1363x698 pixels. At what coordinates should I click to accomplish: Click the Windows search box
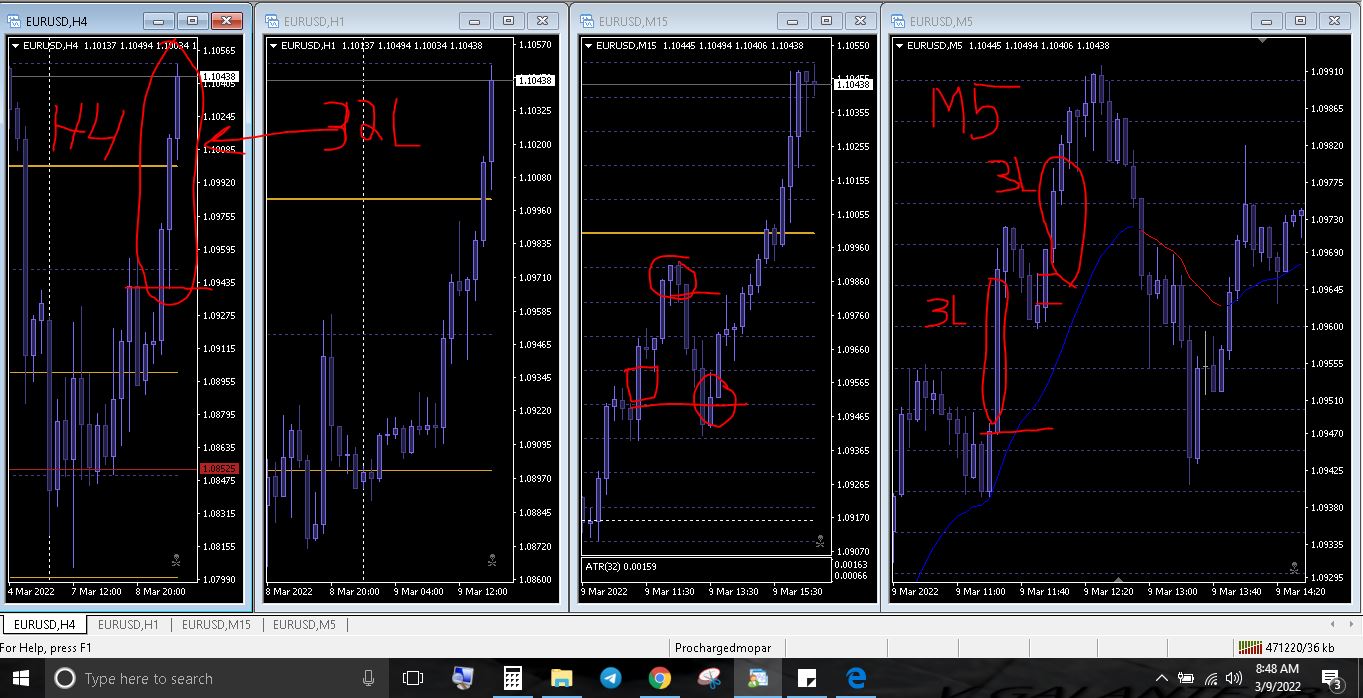coord(217,678)
